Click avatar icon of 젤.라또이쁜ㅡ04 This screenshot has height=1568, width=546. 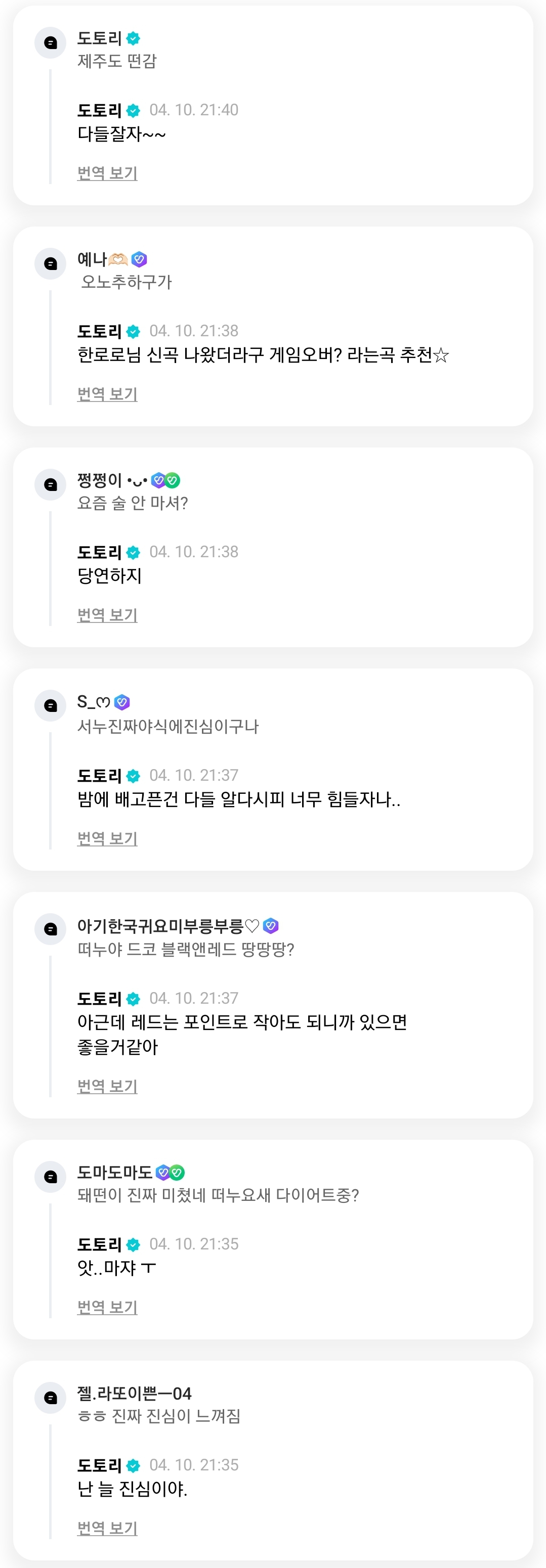(x=51, y=1398)
